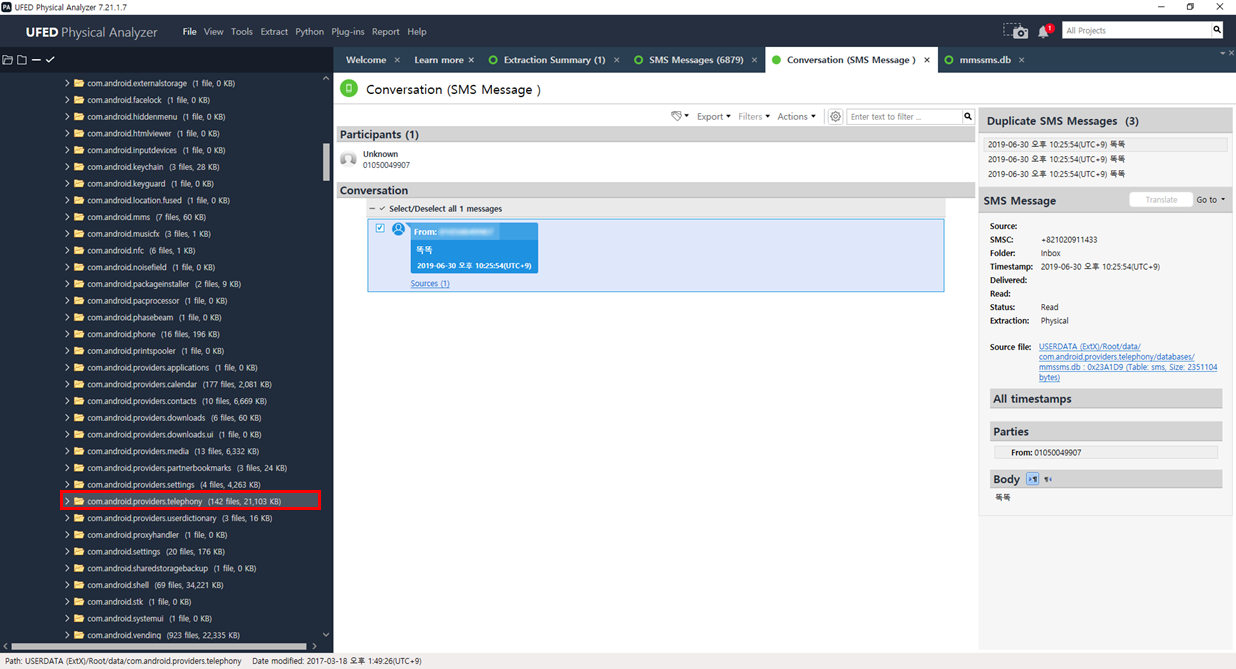Viewport: 1236px width, 669px height.
Task: Open the Extract menu
Action: (x=274, y=32)
